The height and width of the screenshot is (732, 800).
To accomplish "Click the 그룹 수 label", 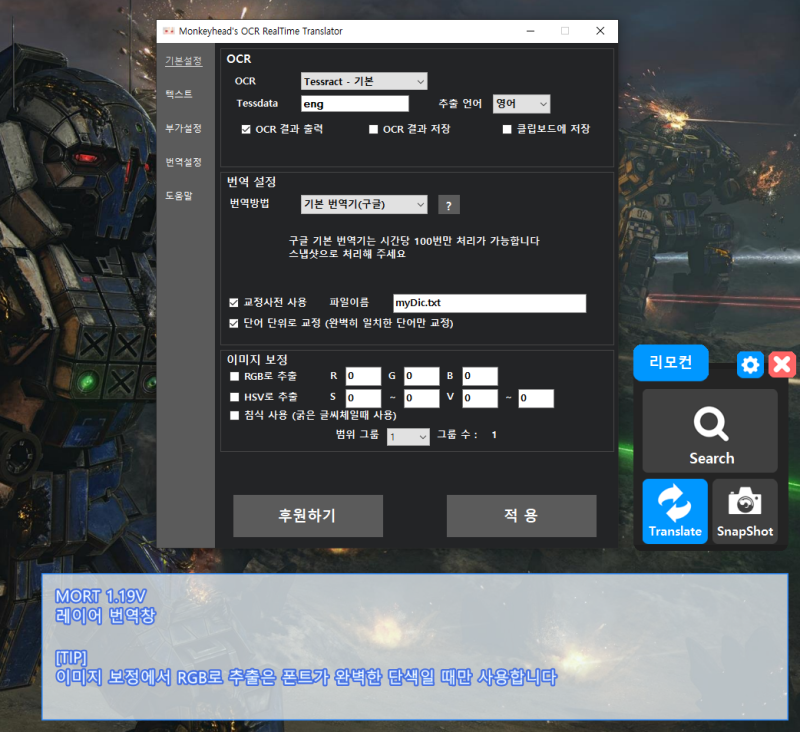I will (x=457, y=435).
